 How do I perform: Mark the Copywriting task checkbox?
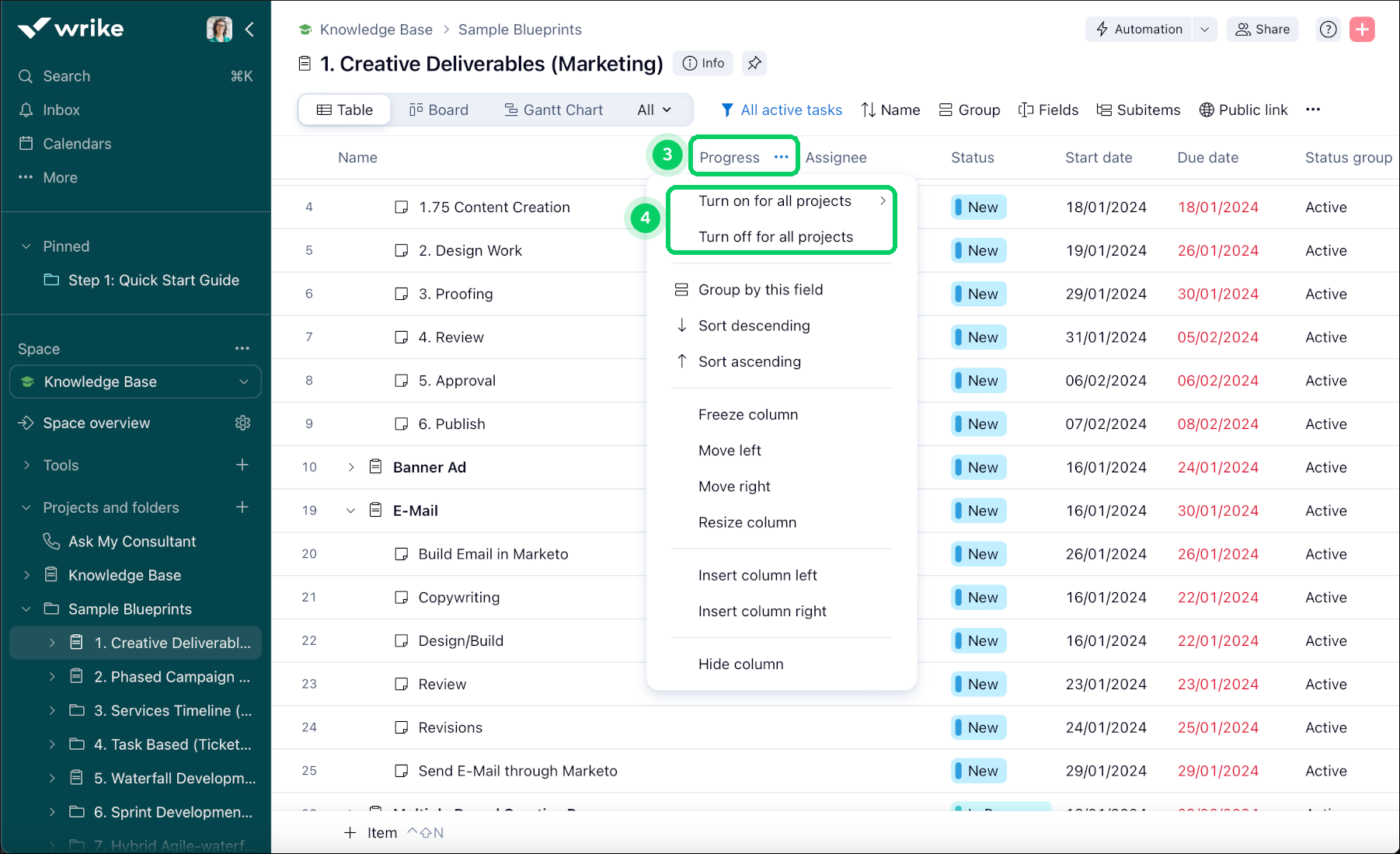(402, 598)
